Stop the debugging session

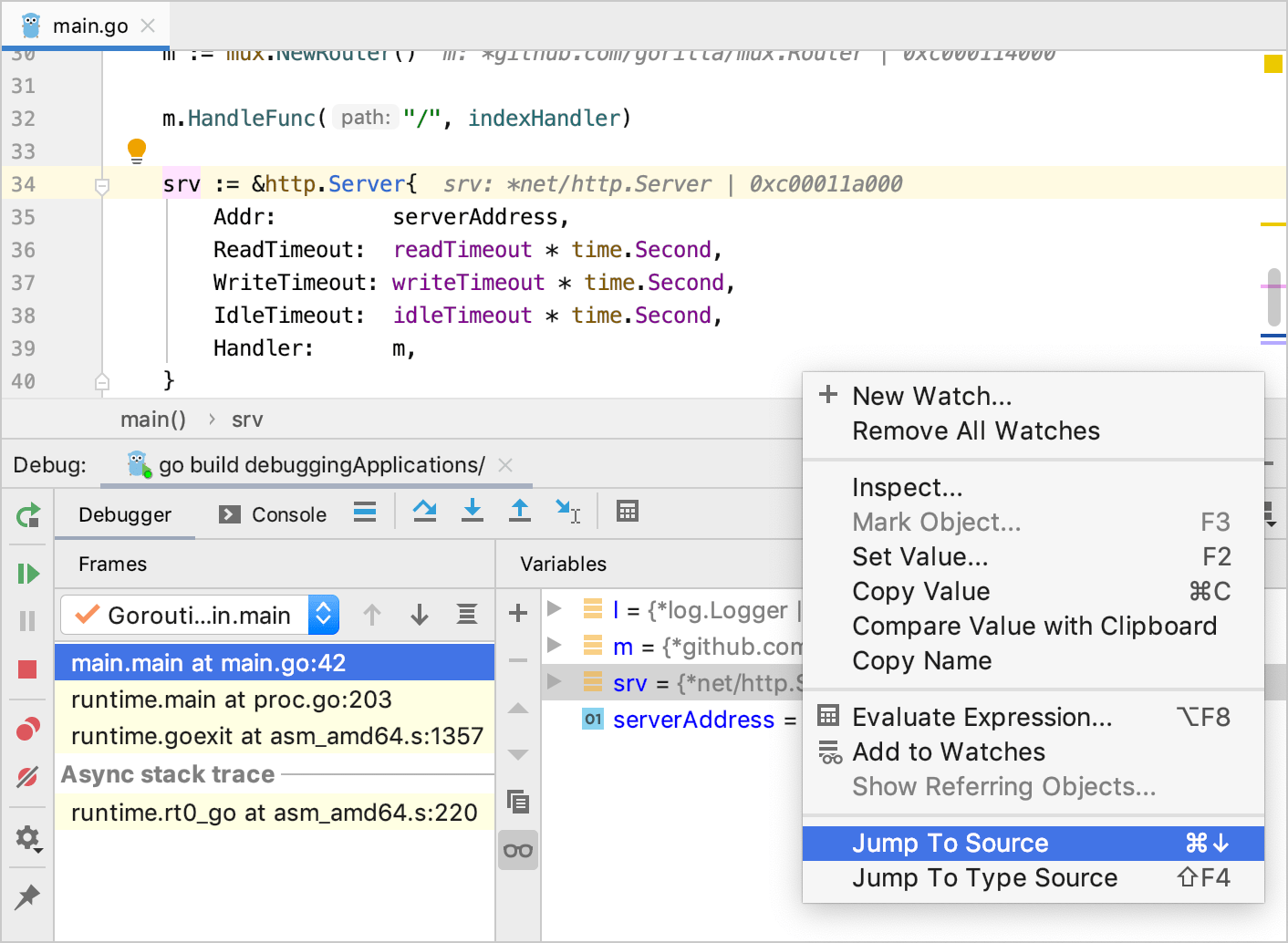tap(27, 668)
